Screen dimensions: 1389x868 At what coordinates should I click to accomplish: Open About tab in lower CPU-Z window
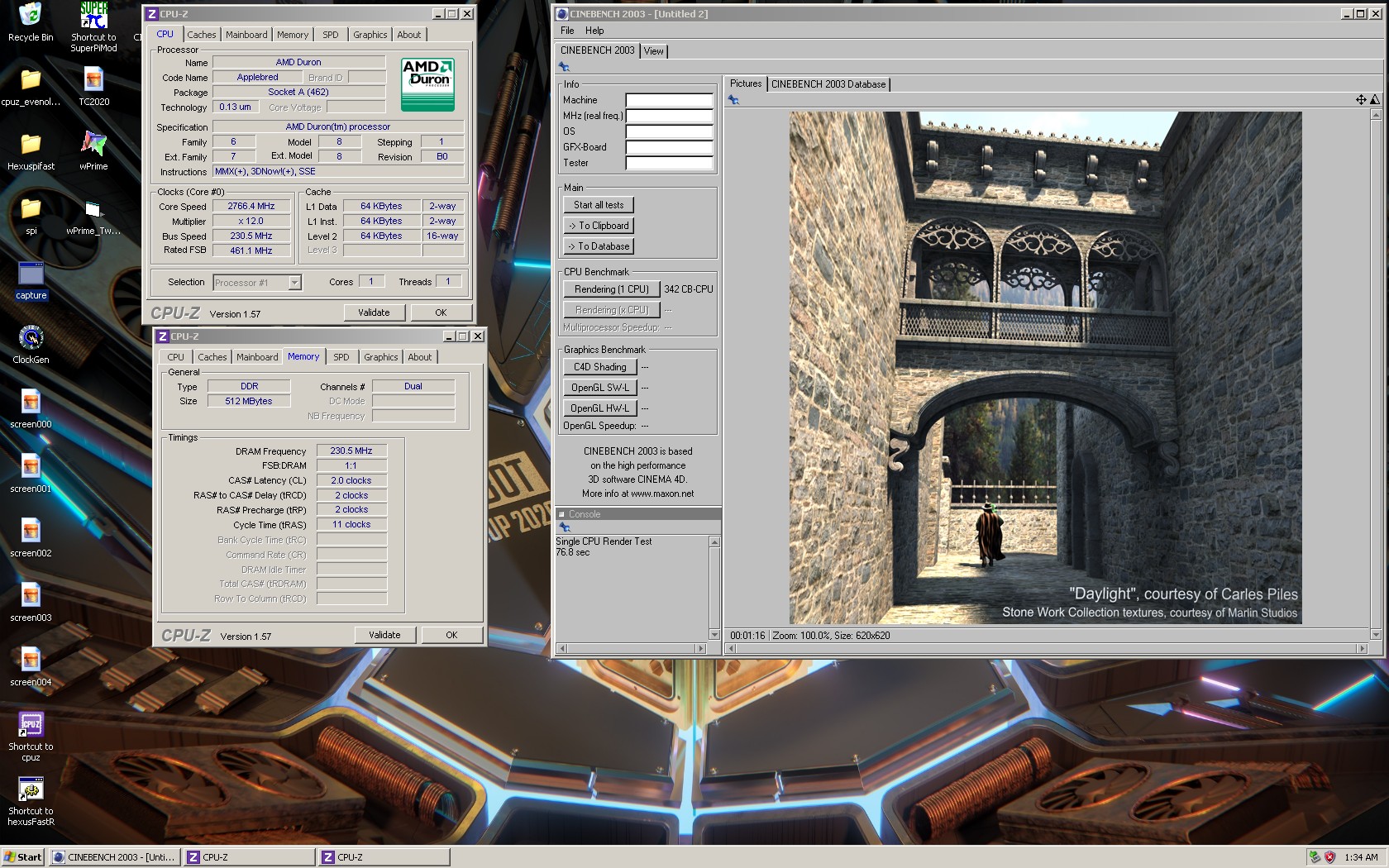(x=420, y=357)
